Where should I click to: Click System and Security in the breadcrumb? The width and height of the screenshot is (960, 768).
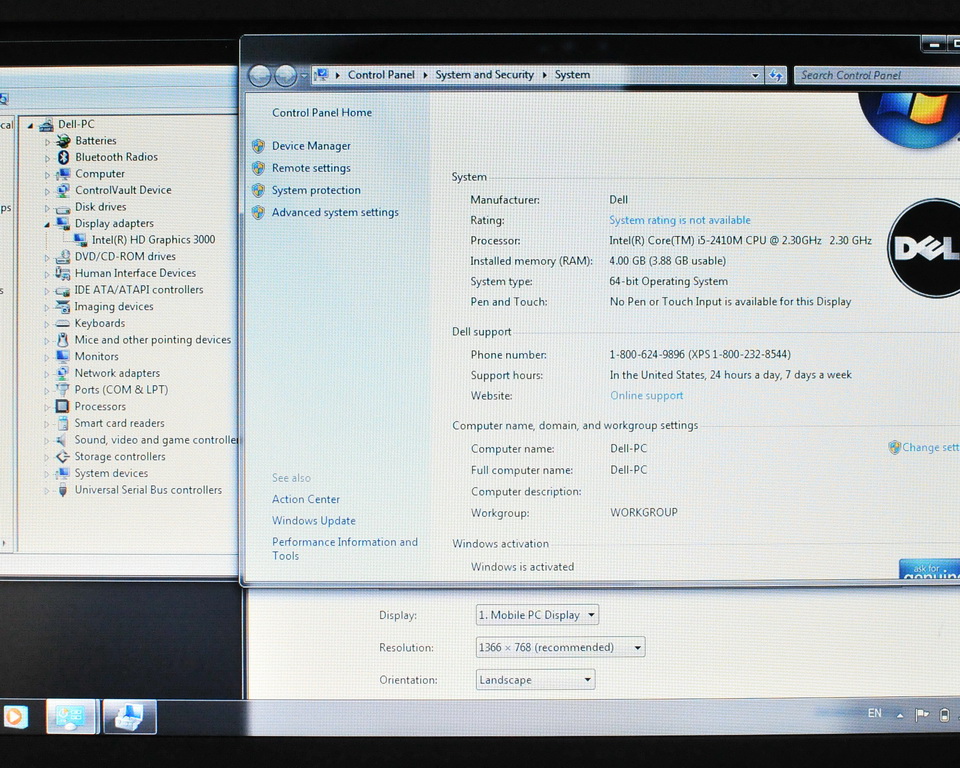tap(484, 75)
